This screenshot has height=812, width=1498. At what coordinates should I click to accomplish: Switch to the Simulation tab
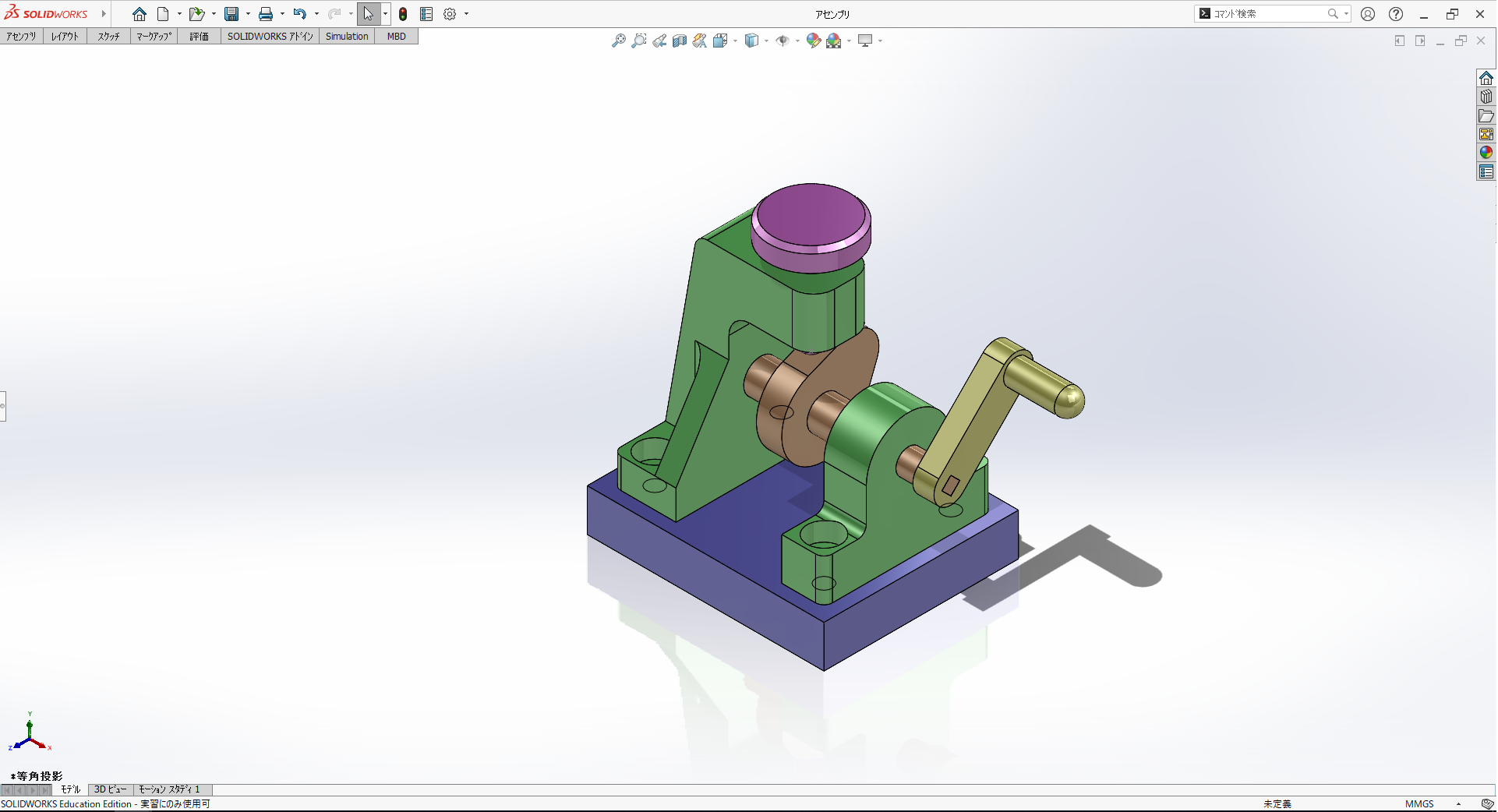point(347,37)
